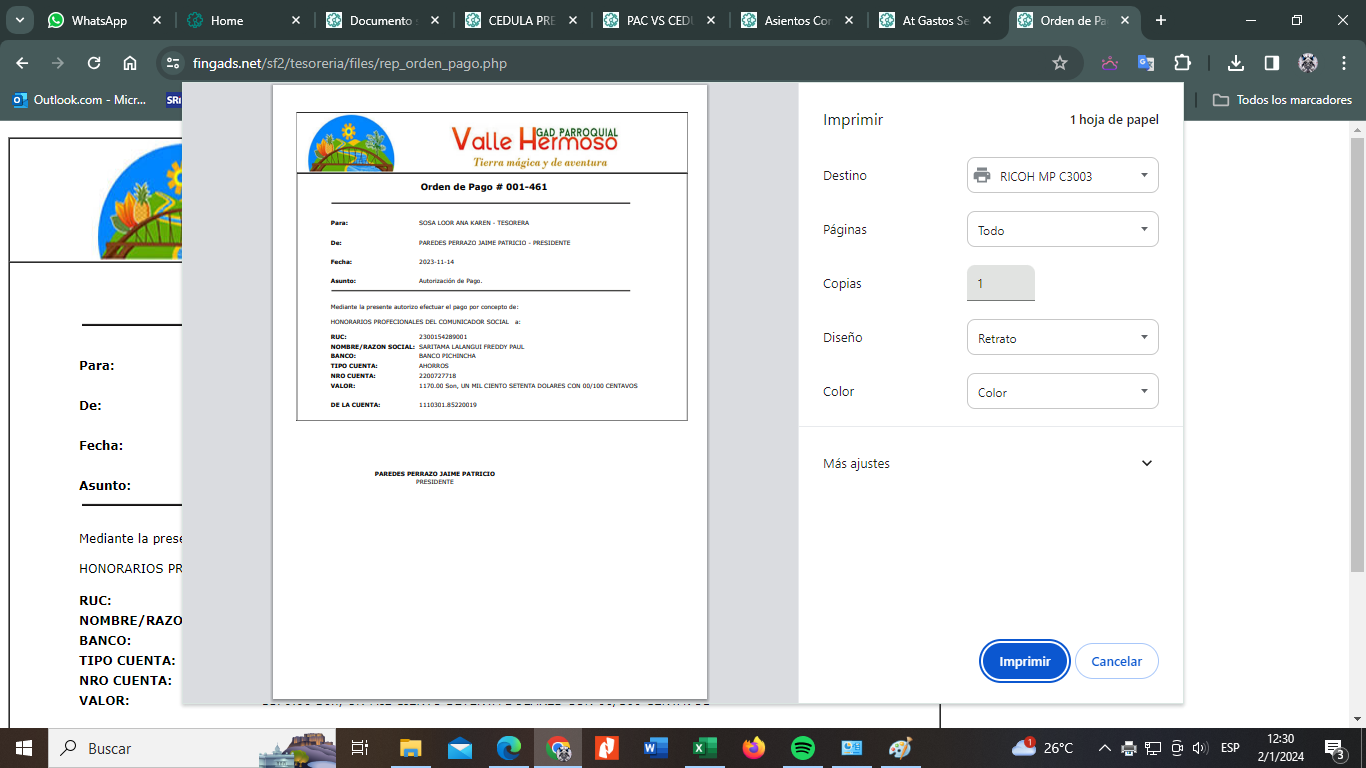This screenshot has height=768, width=1366.
Task: Bookmark this page with the star icon
Action: tap(1060, 63)
